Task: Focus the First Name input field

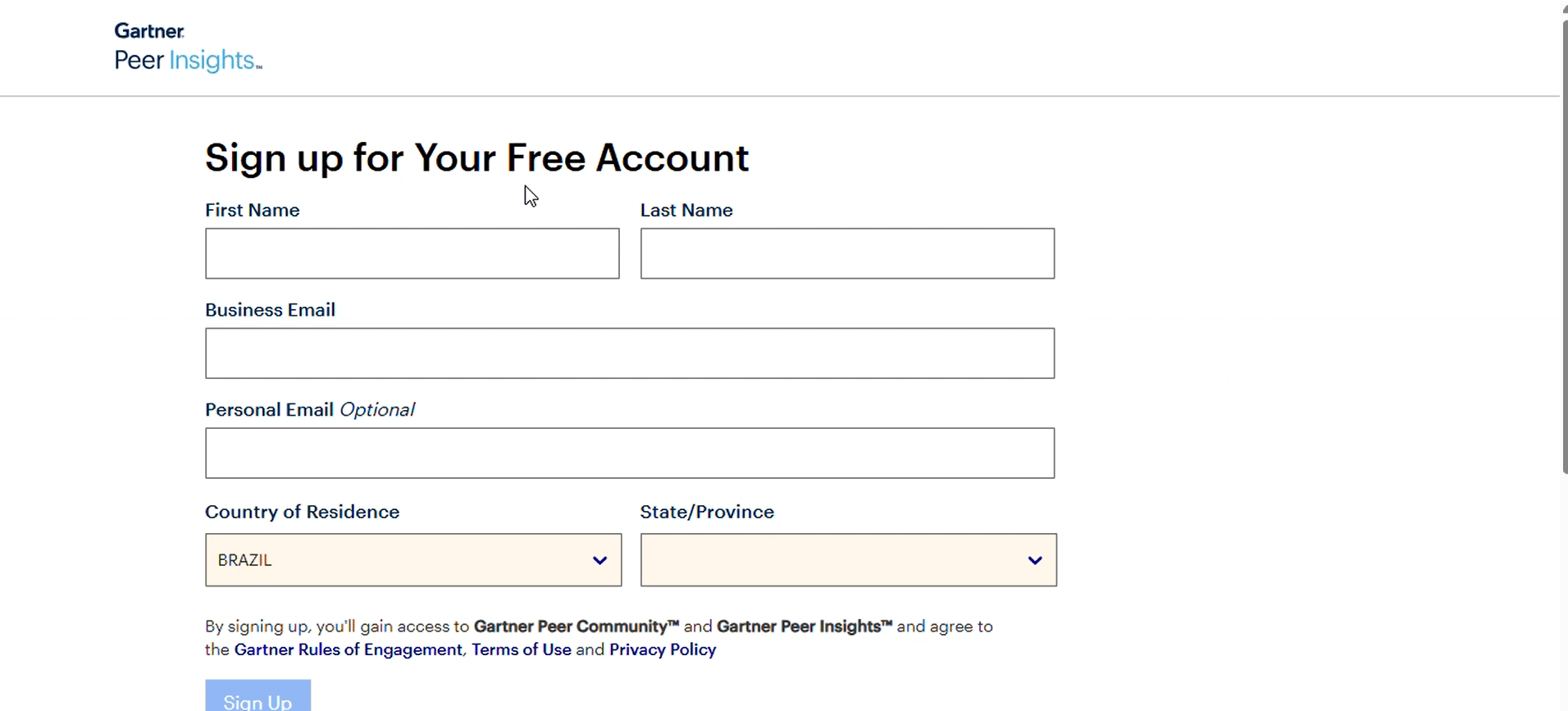Action: (x=412, y=253)
